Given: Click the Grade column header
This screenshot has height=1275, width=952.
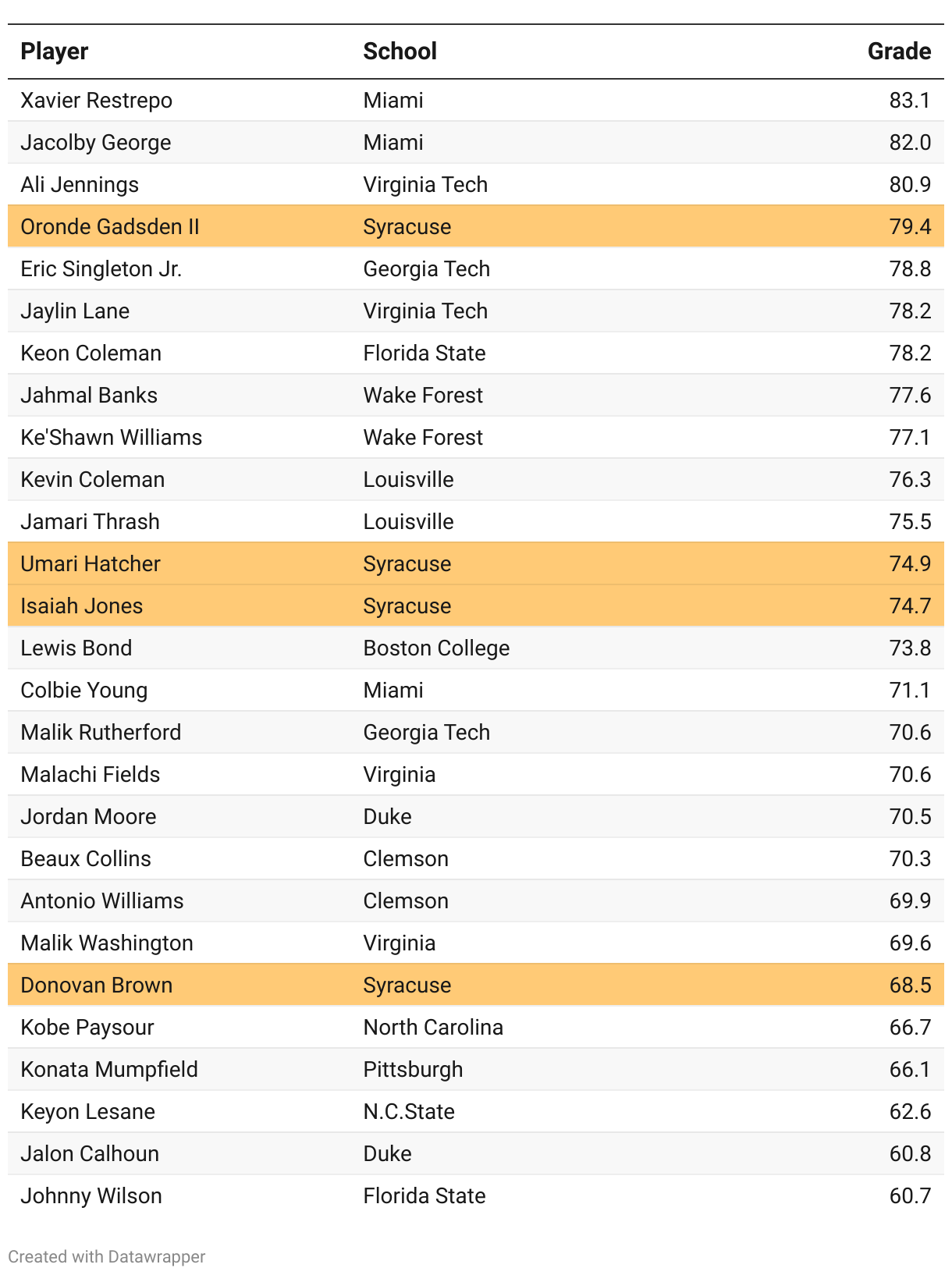Looking at the screenshot, I should (899, 51).
